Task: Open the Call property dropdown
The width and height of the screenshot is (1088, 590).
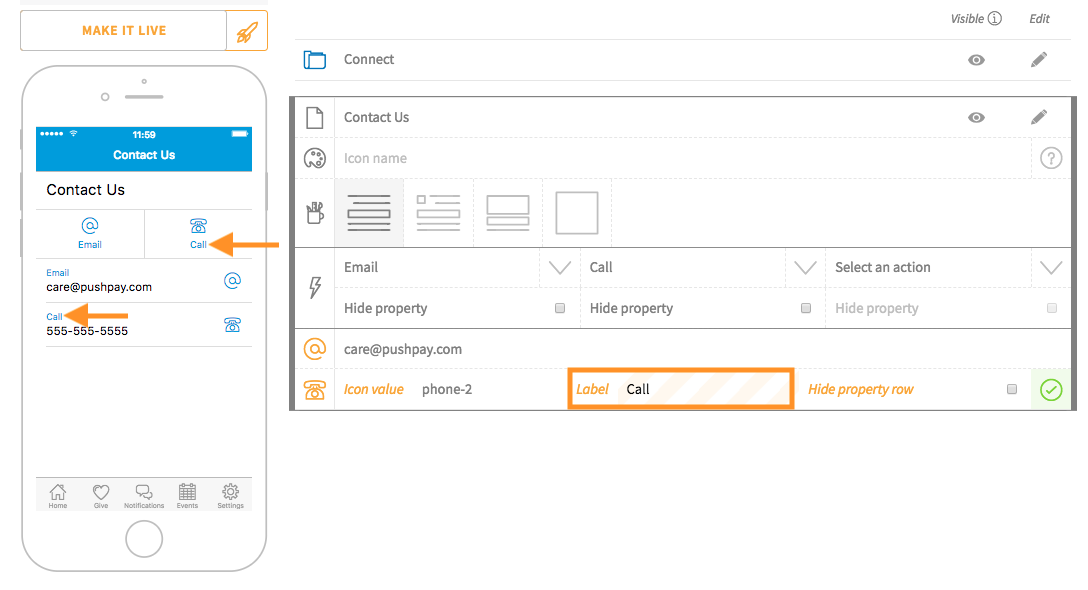Action: [805, 267]
